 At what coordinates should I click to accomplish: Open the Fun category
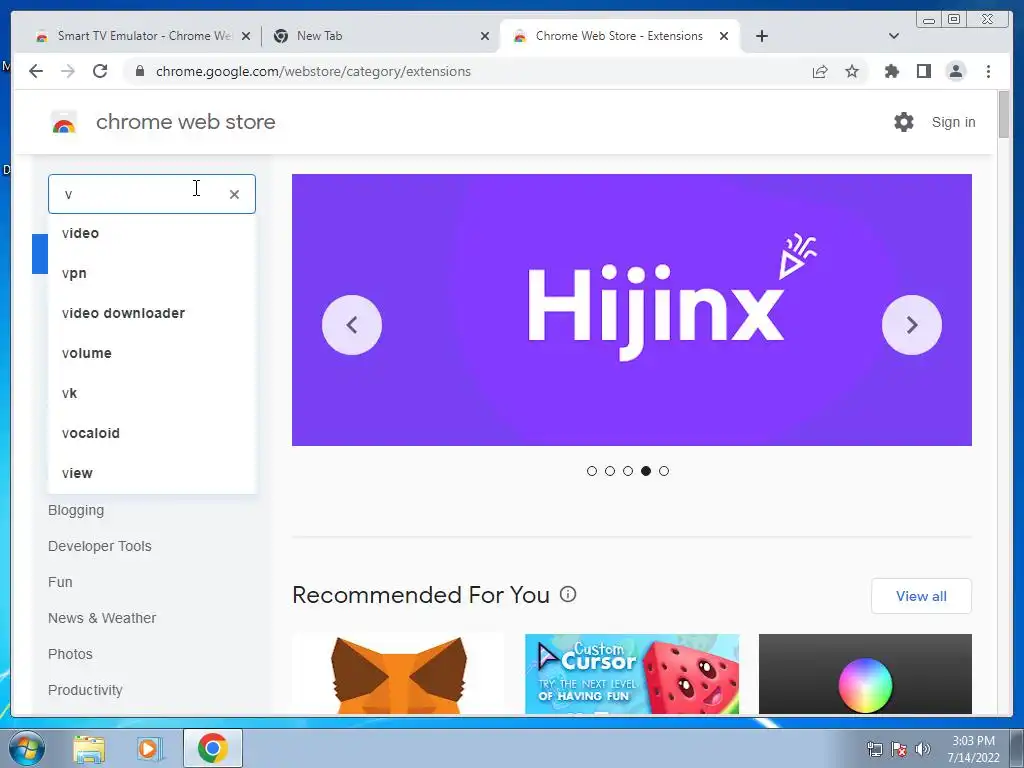[x=60, y=582]
